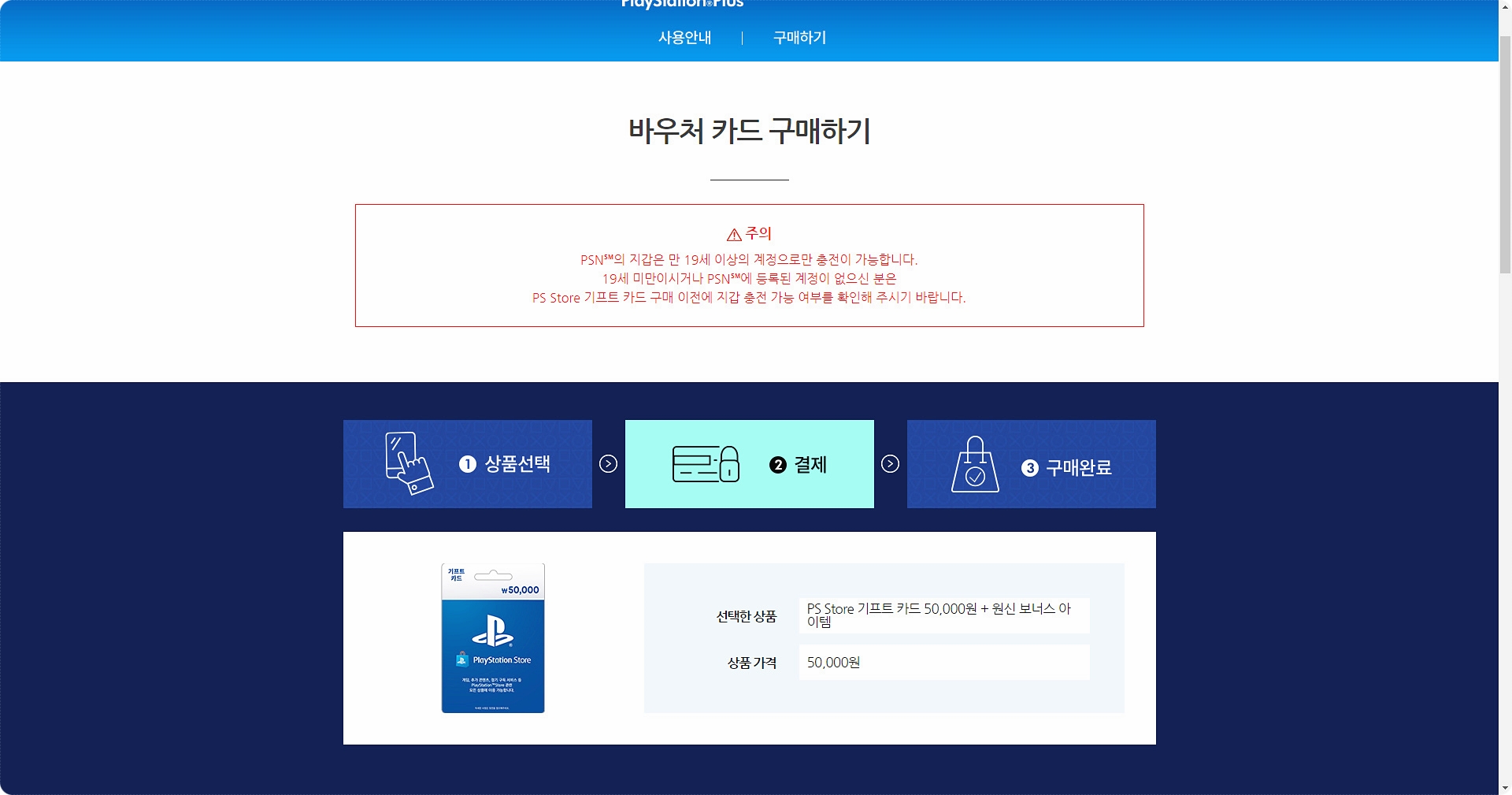This screenshot has height=795, width=1512.
Task: Click the 선택한 상품 field showing the PS Store gift card
Action: (944, 615)
